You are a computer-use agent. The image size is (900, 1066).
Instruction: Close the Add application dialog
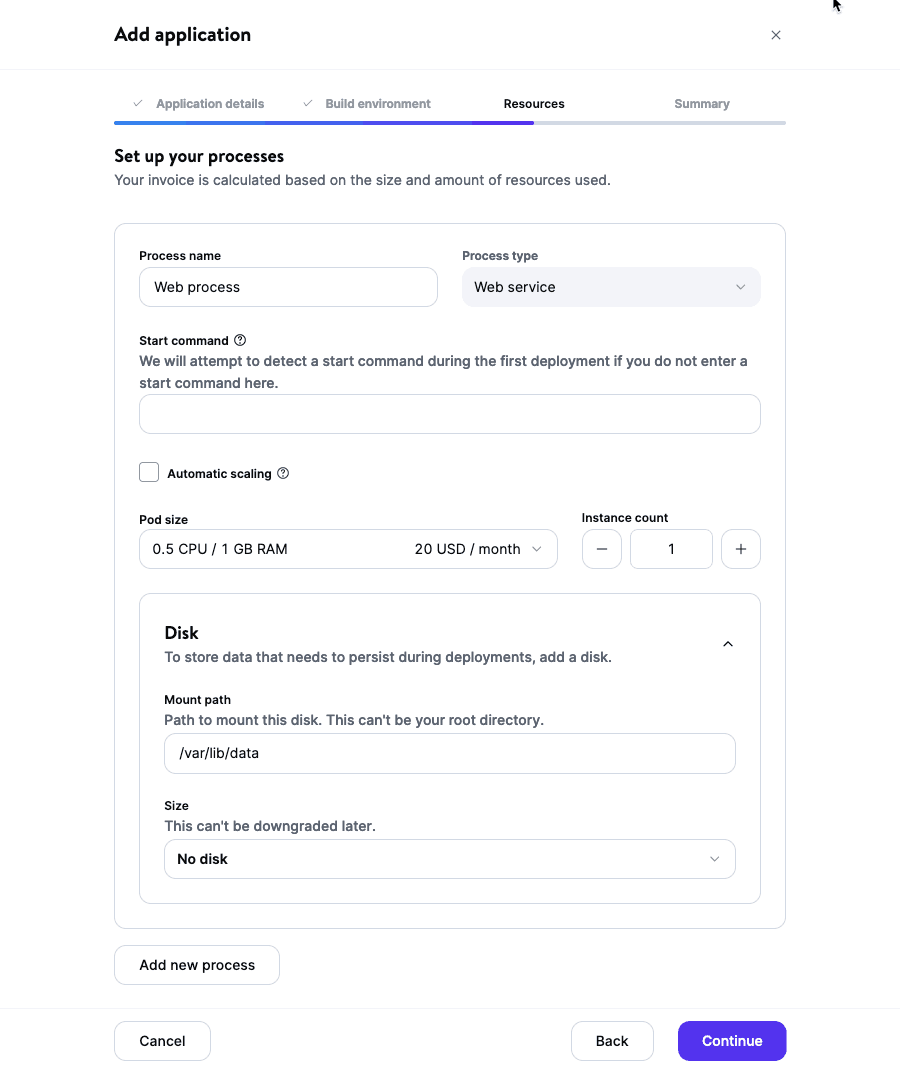(776, 35)
